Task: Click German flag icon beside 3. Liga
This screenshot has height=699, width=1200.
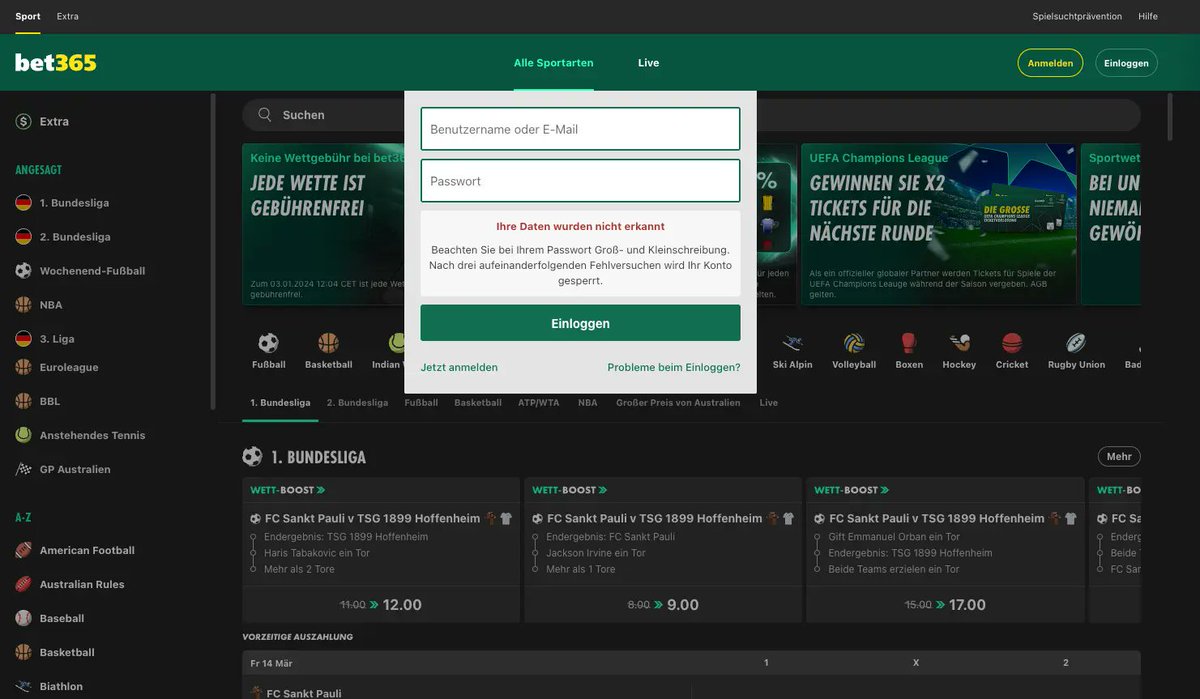Action: (x=23, y=339)
